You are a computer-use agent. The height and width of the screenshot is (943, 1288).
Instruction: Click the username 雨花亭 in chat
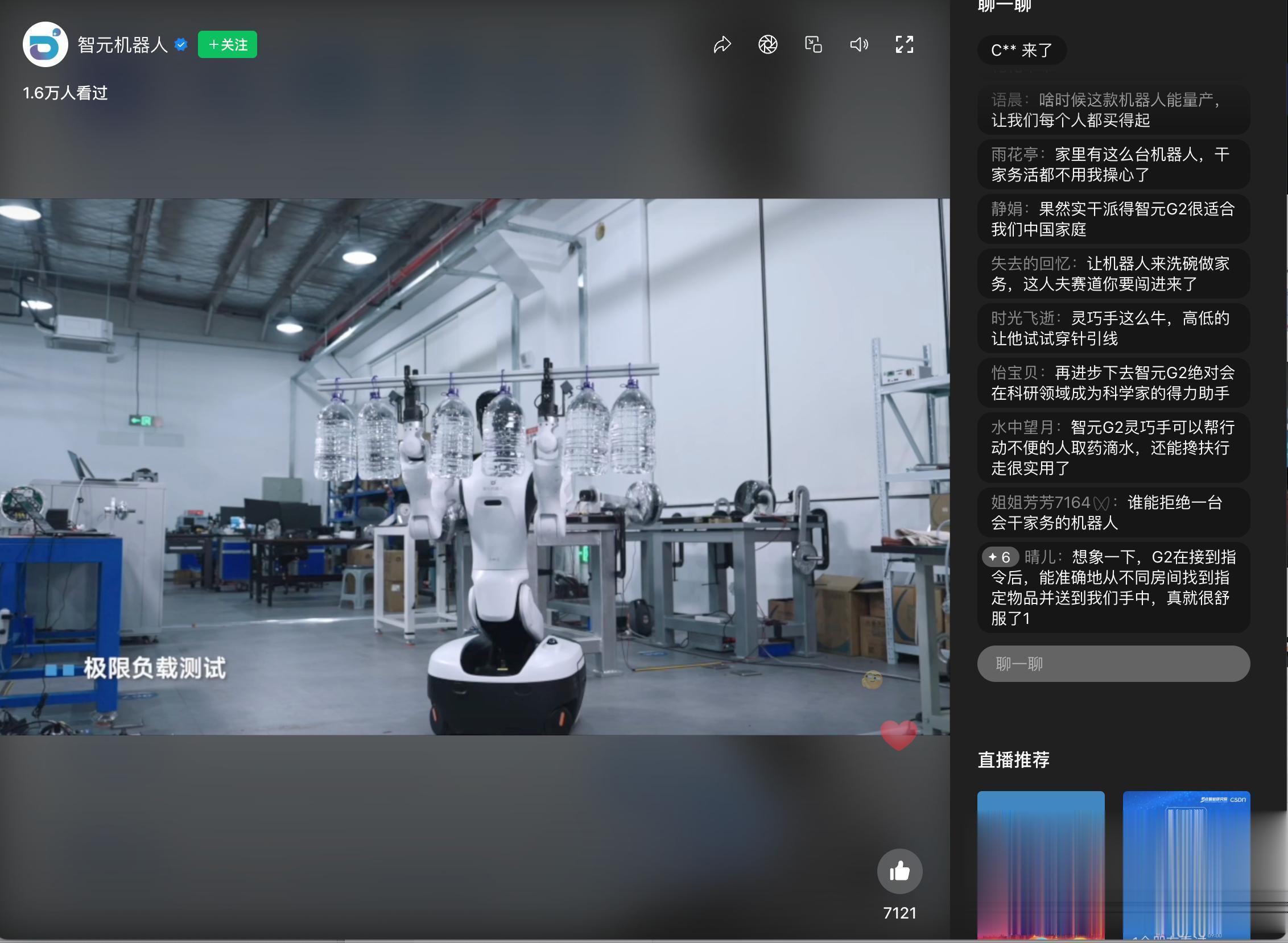point(1014,155)
